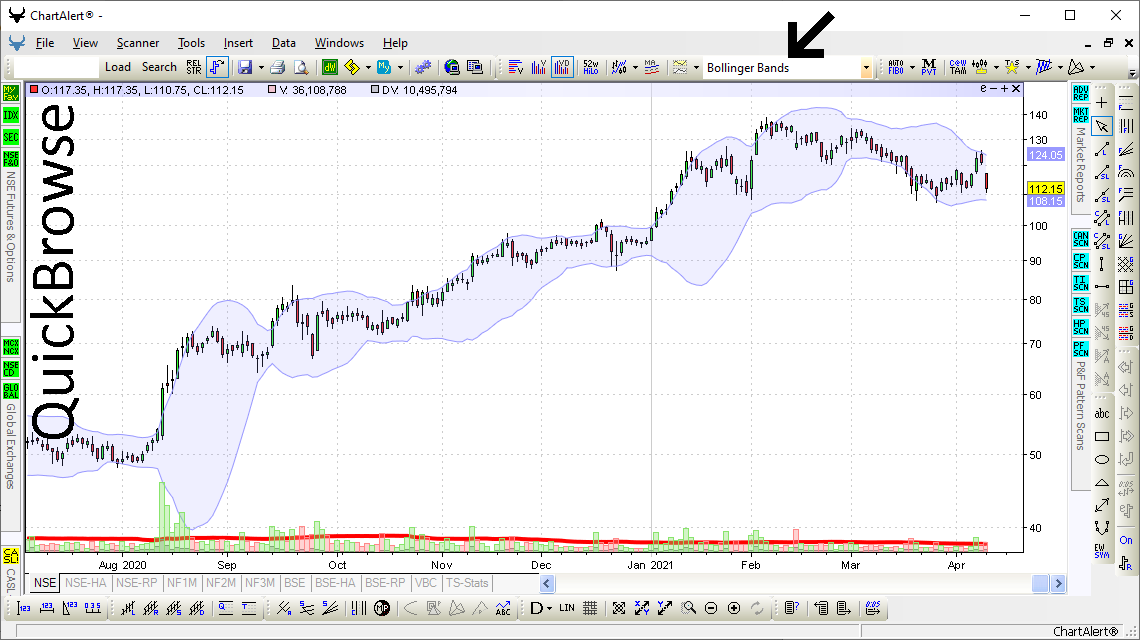Click the symbol input field
The width and height of the screenshot is (1140, 640).
coord(56,67)
